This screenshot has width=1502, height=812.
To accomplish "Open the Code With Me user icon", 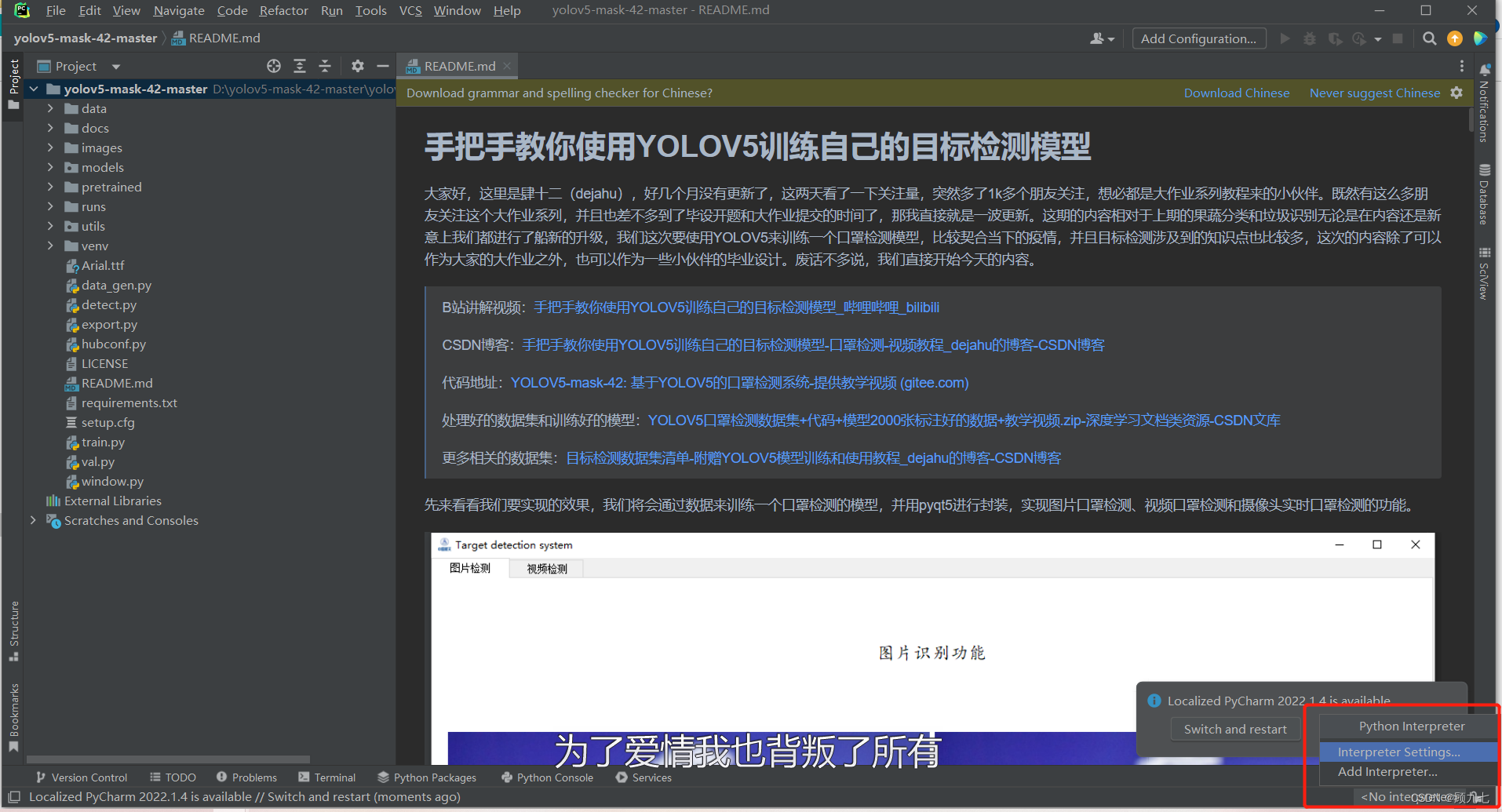I will coord(1102,38).
